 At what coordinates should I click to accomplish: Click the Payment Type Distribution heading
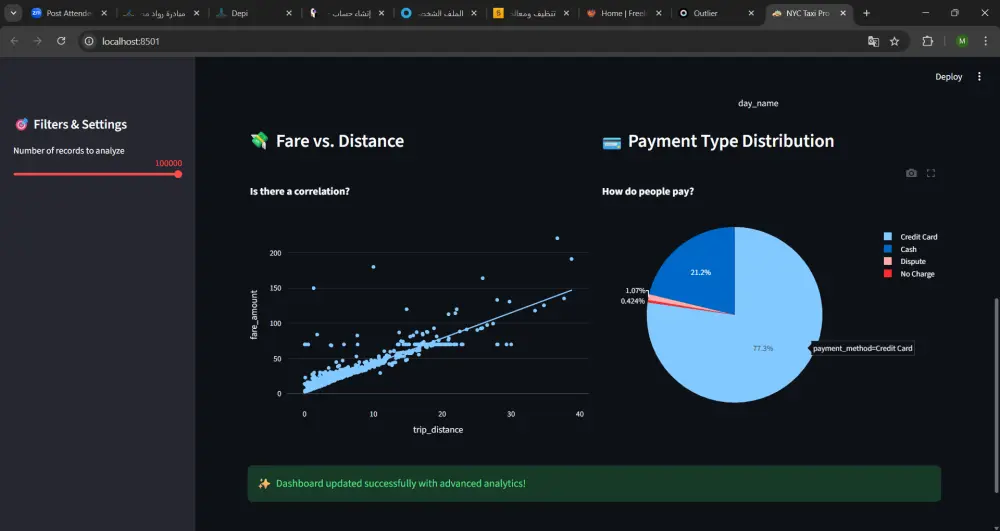[x=731, y=141]
